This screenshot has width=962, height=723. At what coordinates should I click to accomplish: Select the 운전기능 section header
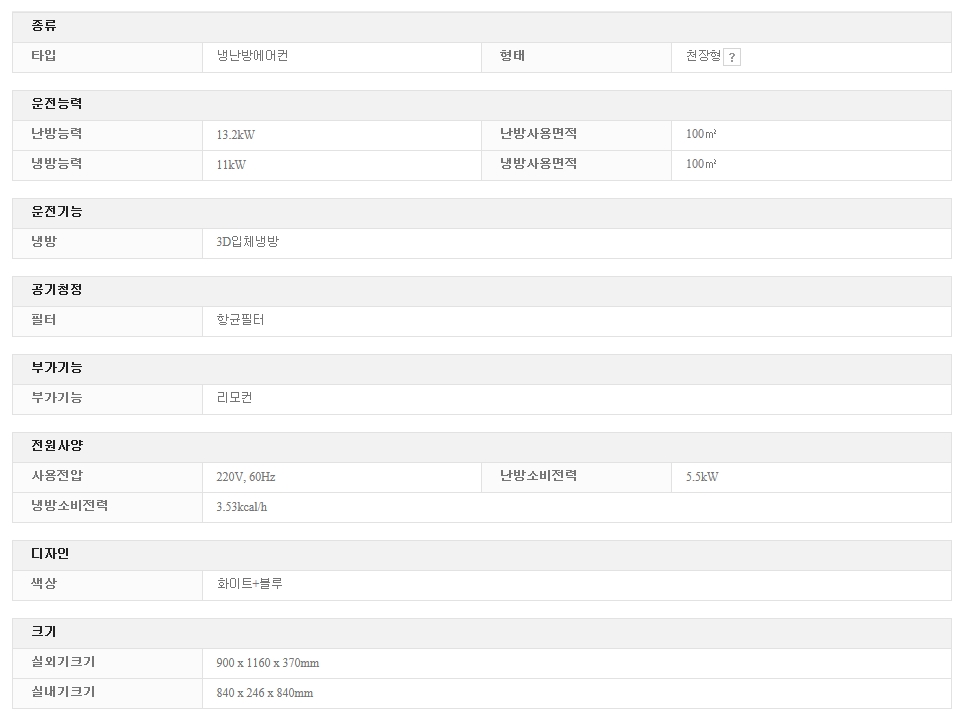coord(57,212)
